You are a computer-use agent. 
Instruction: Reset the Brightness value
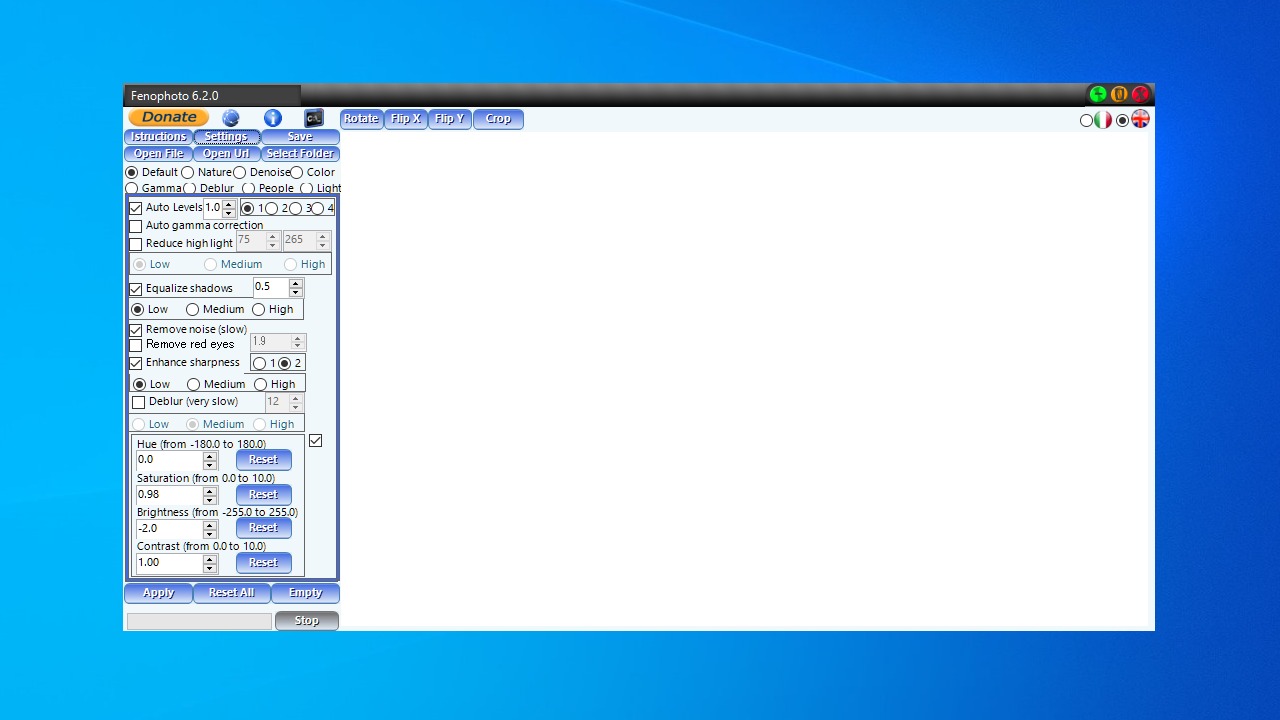click(x=264, y=528)
